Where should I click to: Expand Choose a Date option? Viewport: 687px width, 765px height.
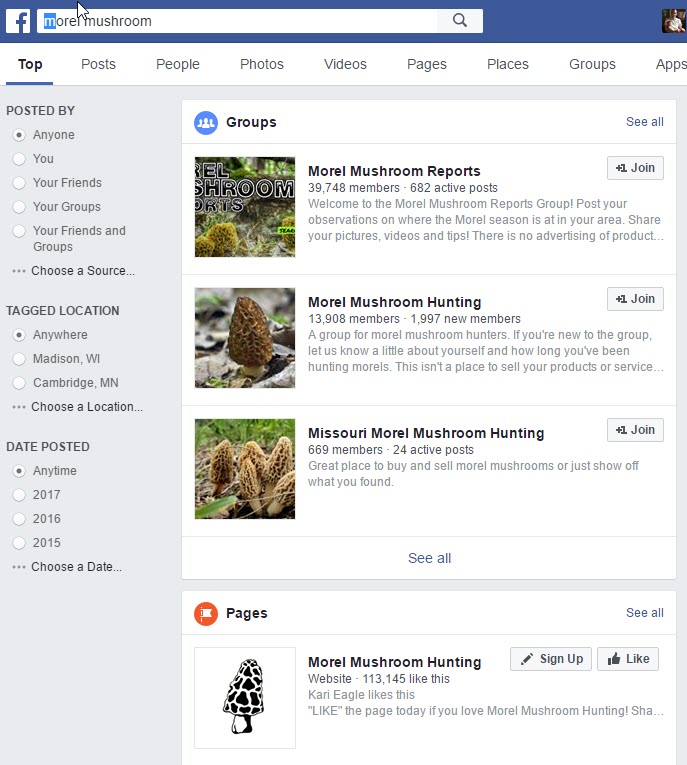click(67, 567)
